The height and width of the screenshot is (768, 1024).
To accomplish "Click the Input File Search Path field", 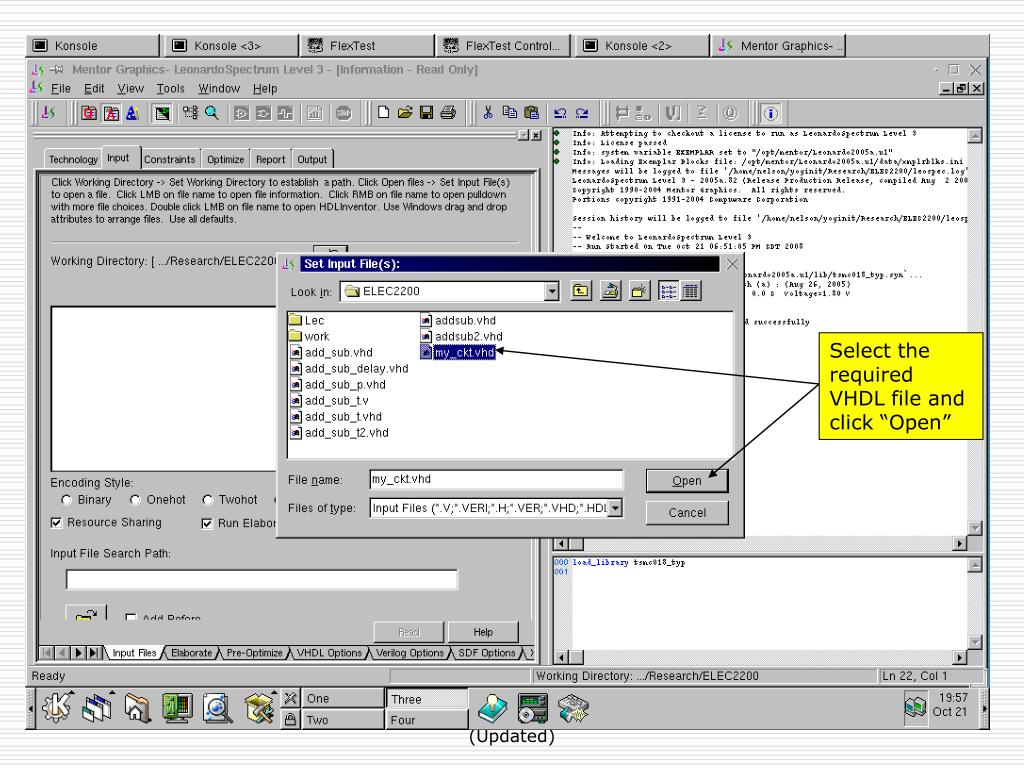I will click(262, 579).
